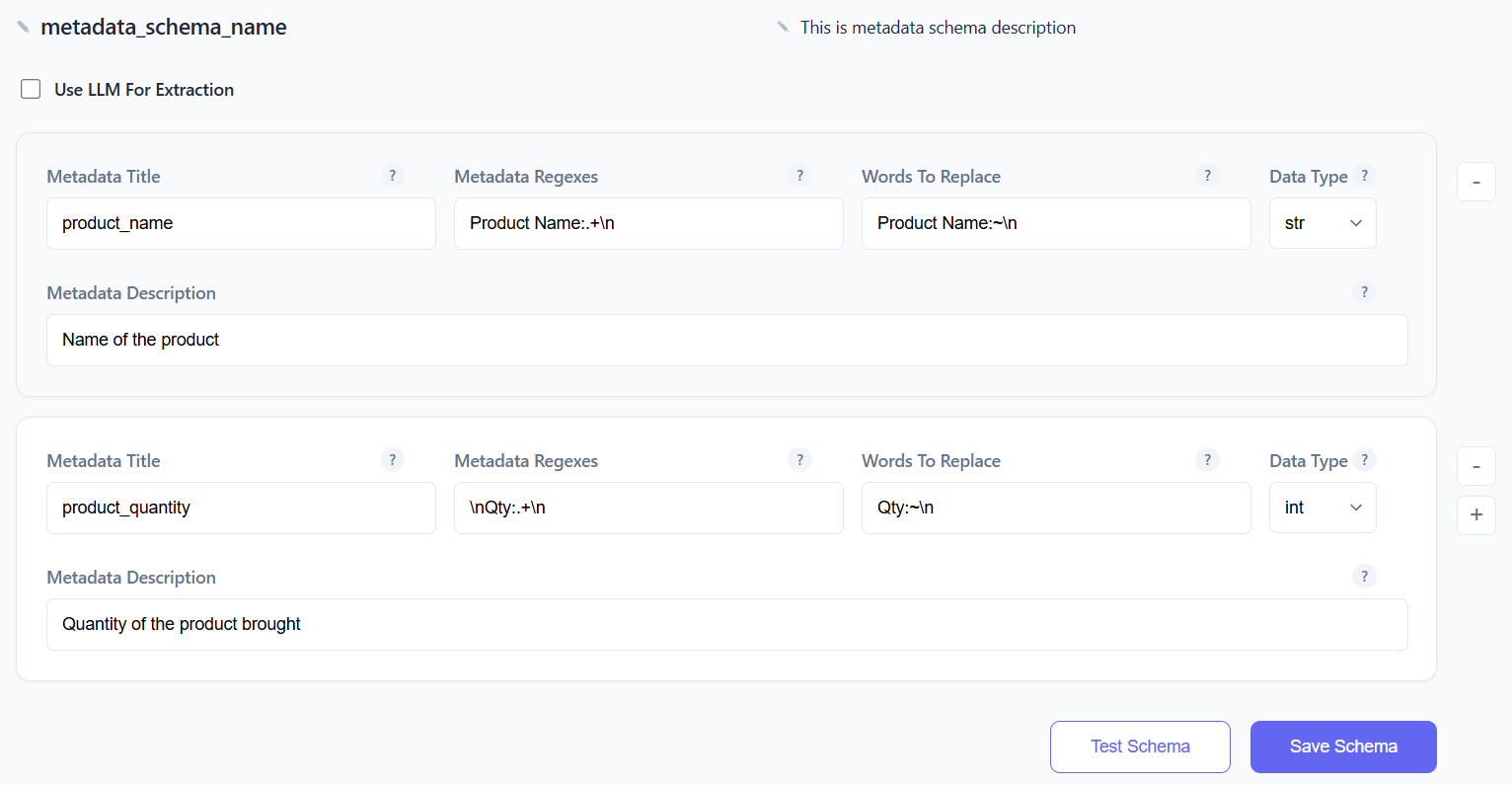Edit the 'Product Name:~\n' replace field
The height and width of the screenshot is (785, 1512).
coord(1056,223)
